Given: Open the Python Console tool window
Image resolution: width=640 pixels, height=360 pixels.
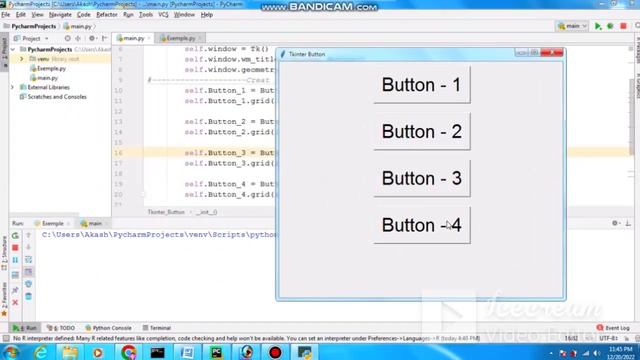Looking at the screenshot, I should tap(108, 328).
